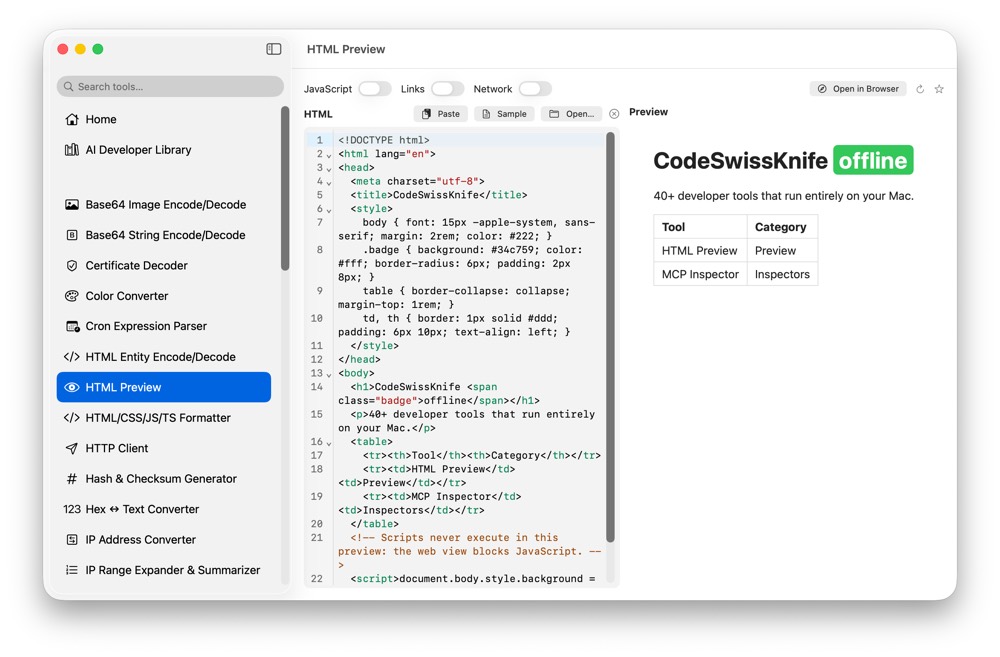
Task: Click the AI Developer Library books icon
Action: tap(72, 150)
